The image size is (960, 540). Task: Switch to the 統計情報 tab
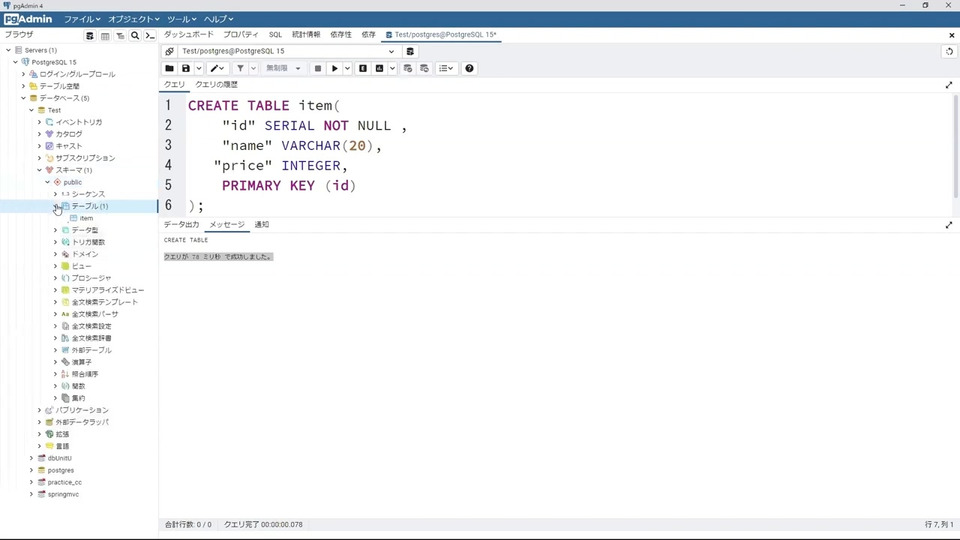(x=306, y=35)
